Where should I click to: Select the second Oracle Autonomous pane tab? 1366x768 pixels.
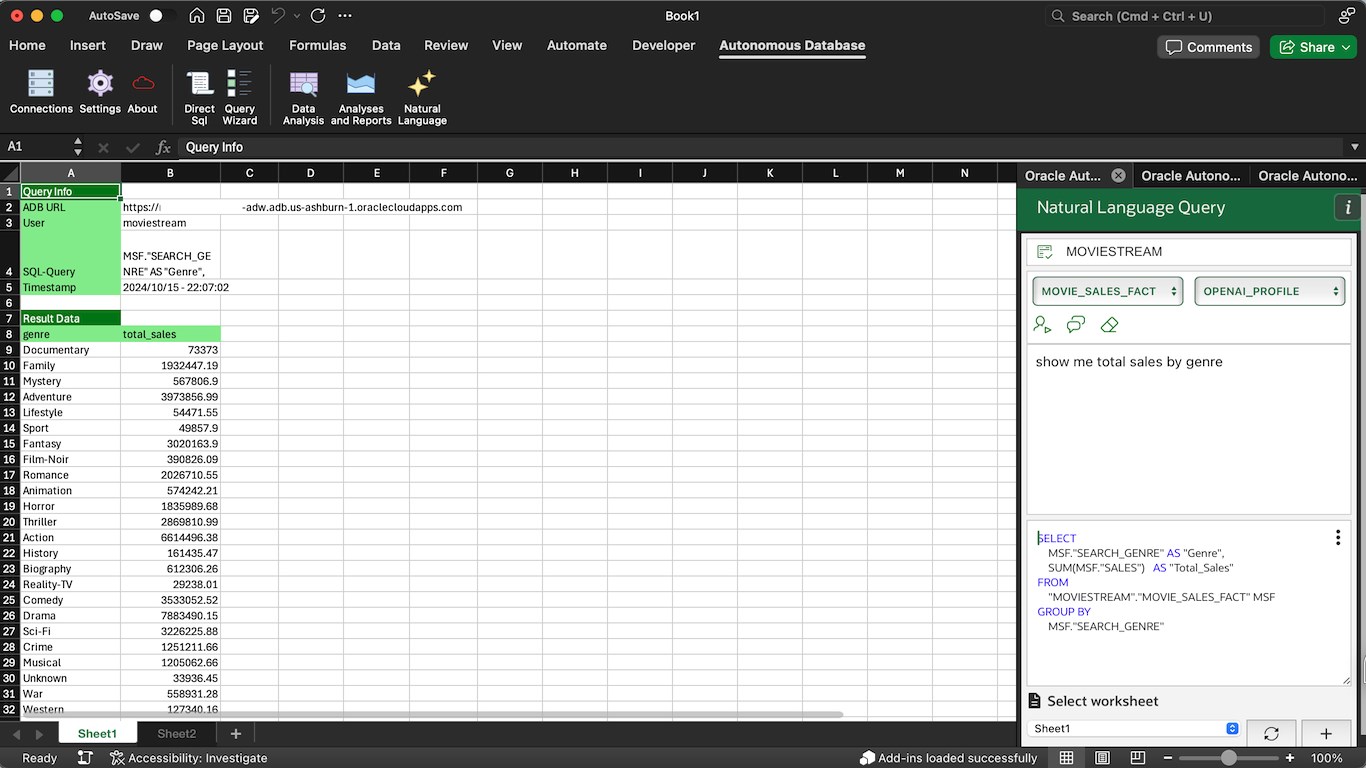(x=1191, y=175)
